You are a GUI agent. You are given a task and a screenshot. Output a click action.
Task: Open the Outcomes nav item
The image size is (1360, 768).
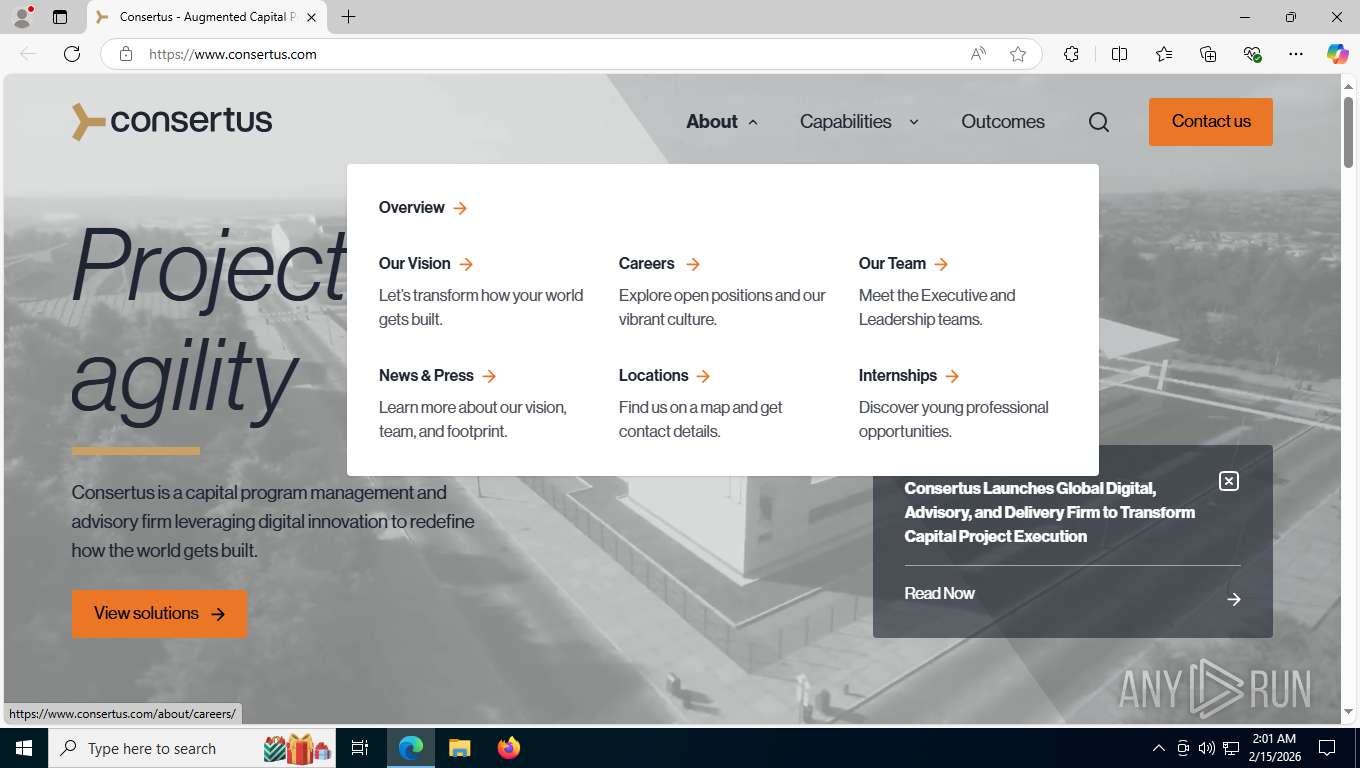pyautogui.click(x=1003, y=122)
